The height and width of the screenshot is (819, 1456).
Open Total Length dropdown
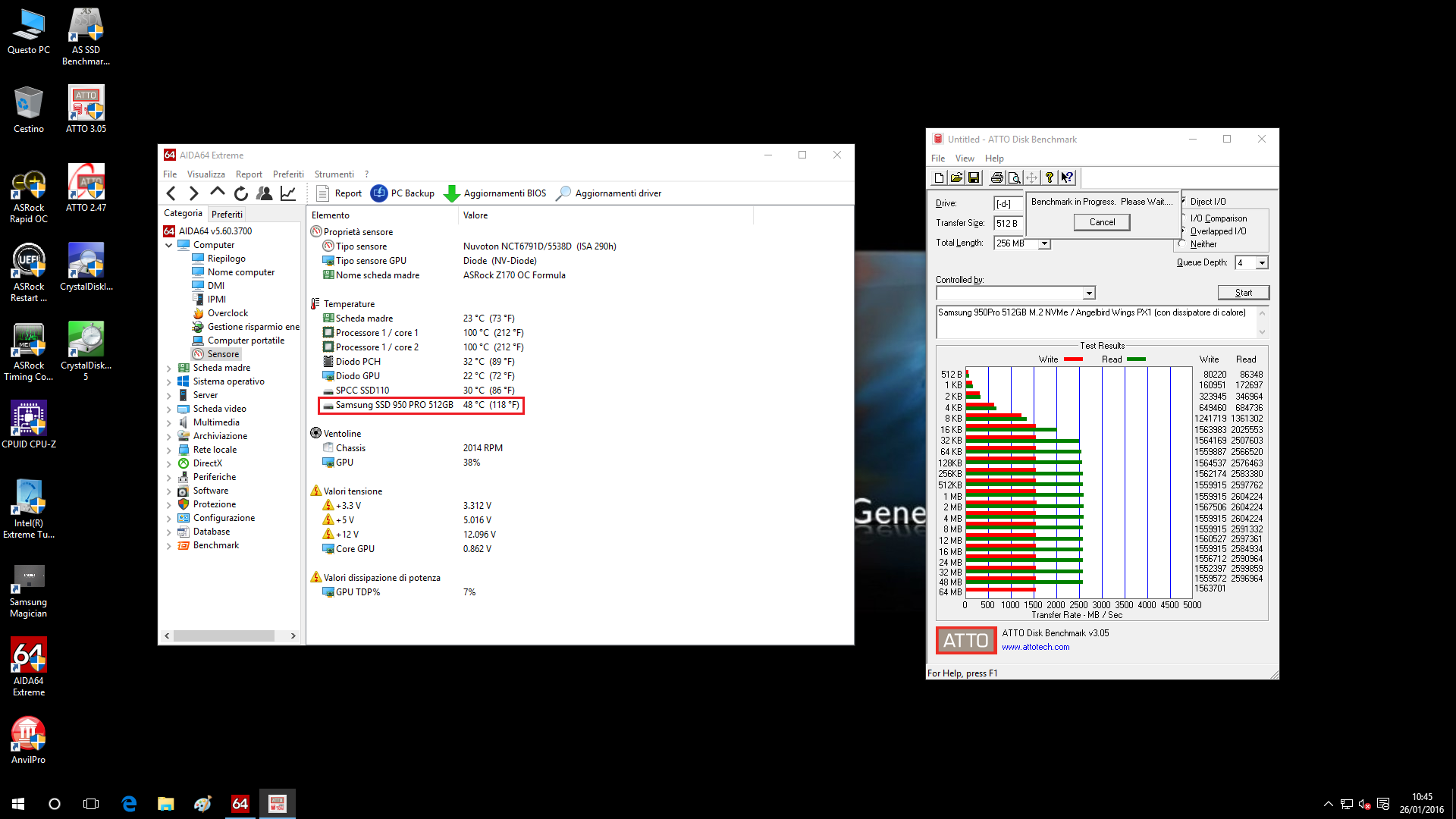[x=1044, y=243]
